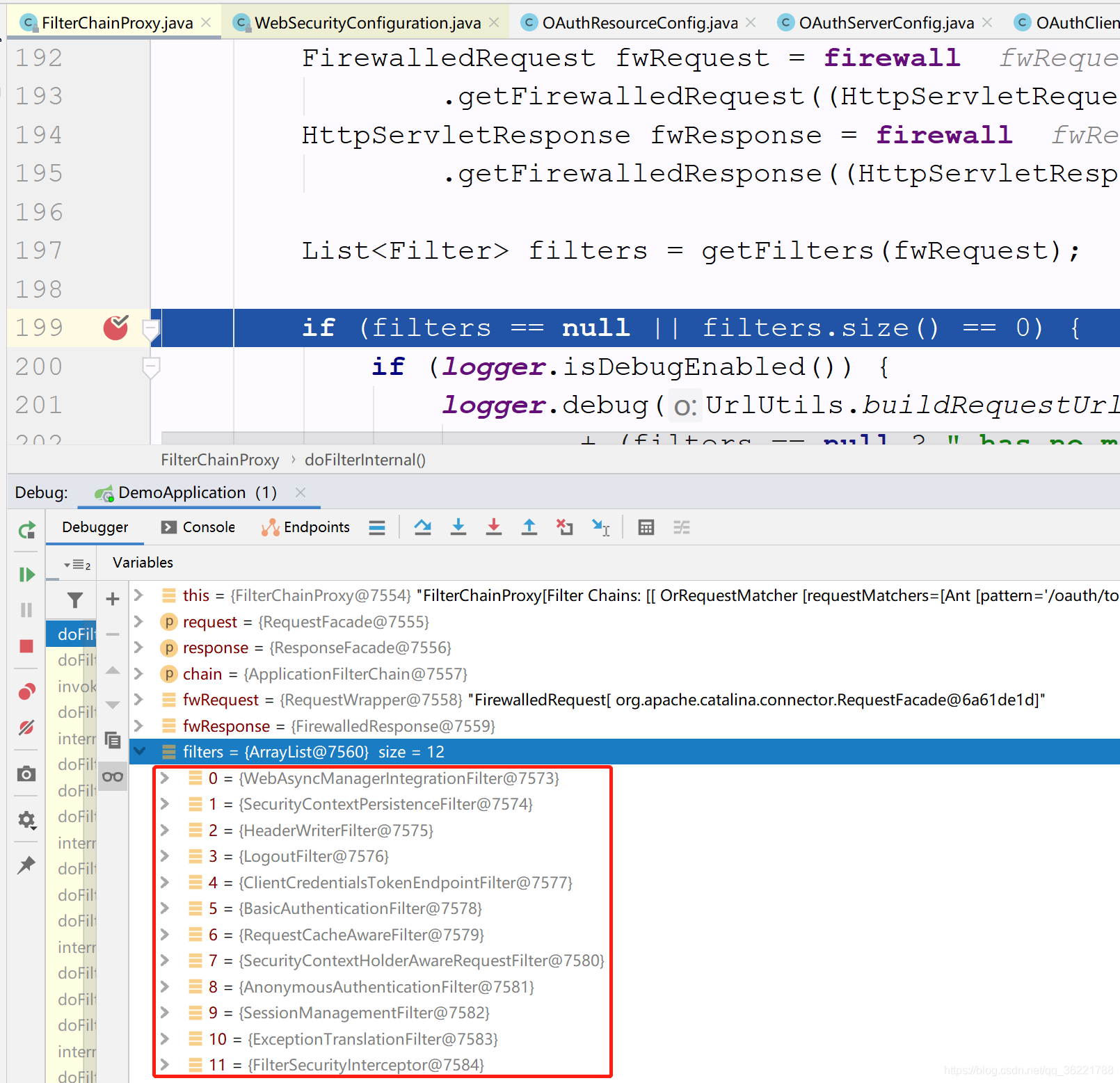
Task: Select the Debugger tab
Action: pyautogui.click(x=95, y=527)
